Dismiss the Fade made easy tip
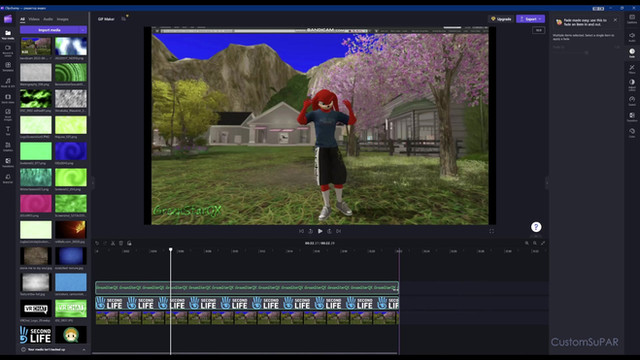 point(616,20)
